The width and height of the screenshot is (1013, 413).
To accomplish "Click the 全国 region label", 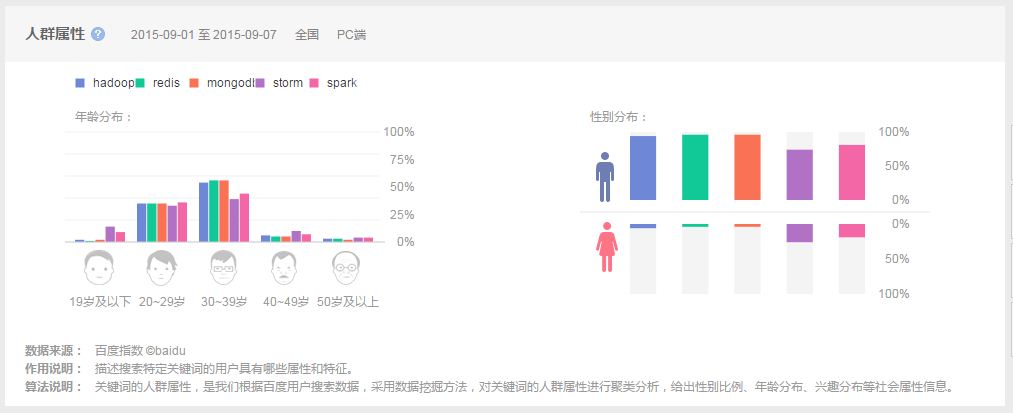I will point(307,35).
